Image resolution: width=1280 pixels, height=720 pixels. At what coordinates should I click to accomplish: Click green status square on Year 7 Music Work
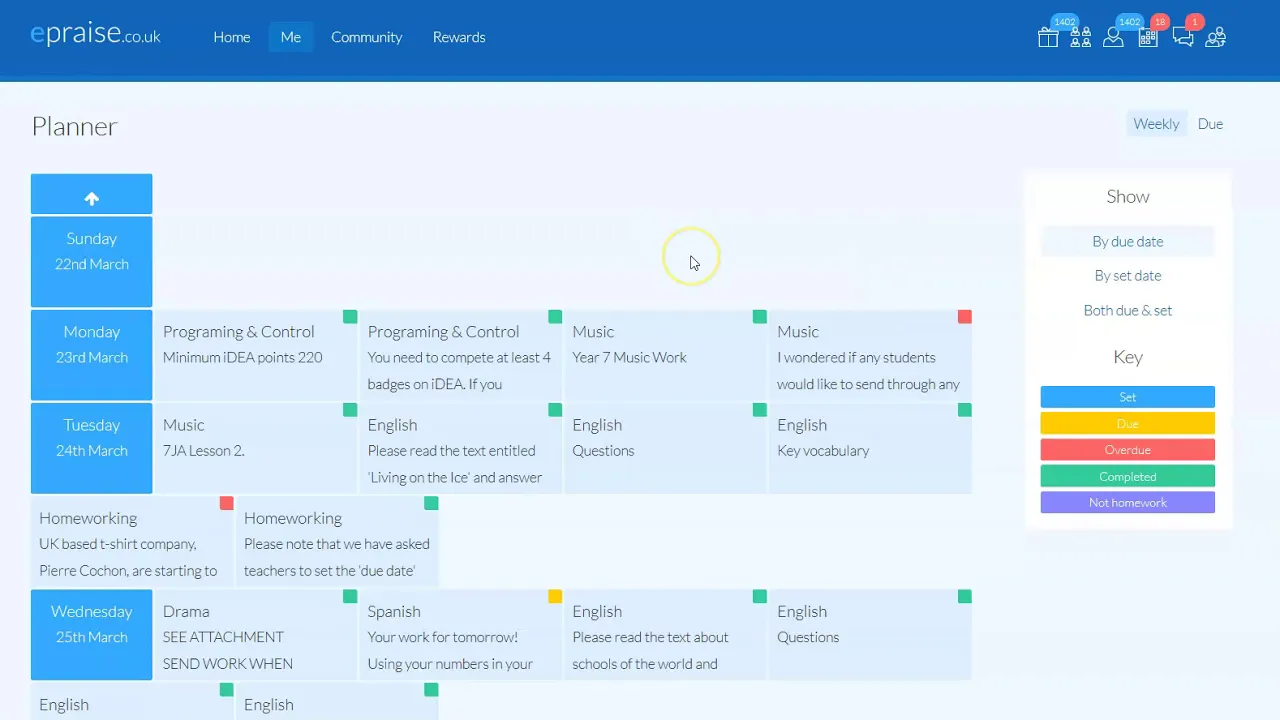coord(760,317)
